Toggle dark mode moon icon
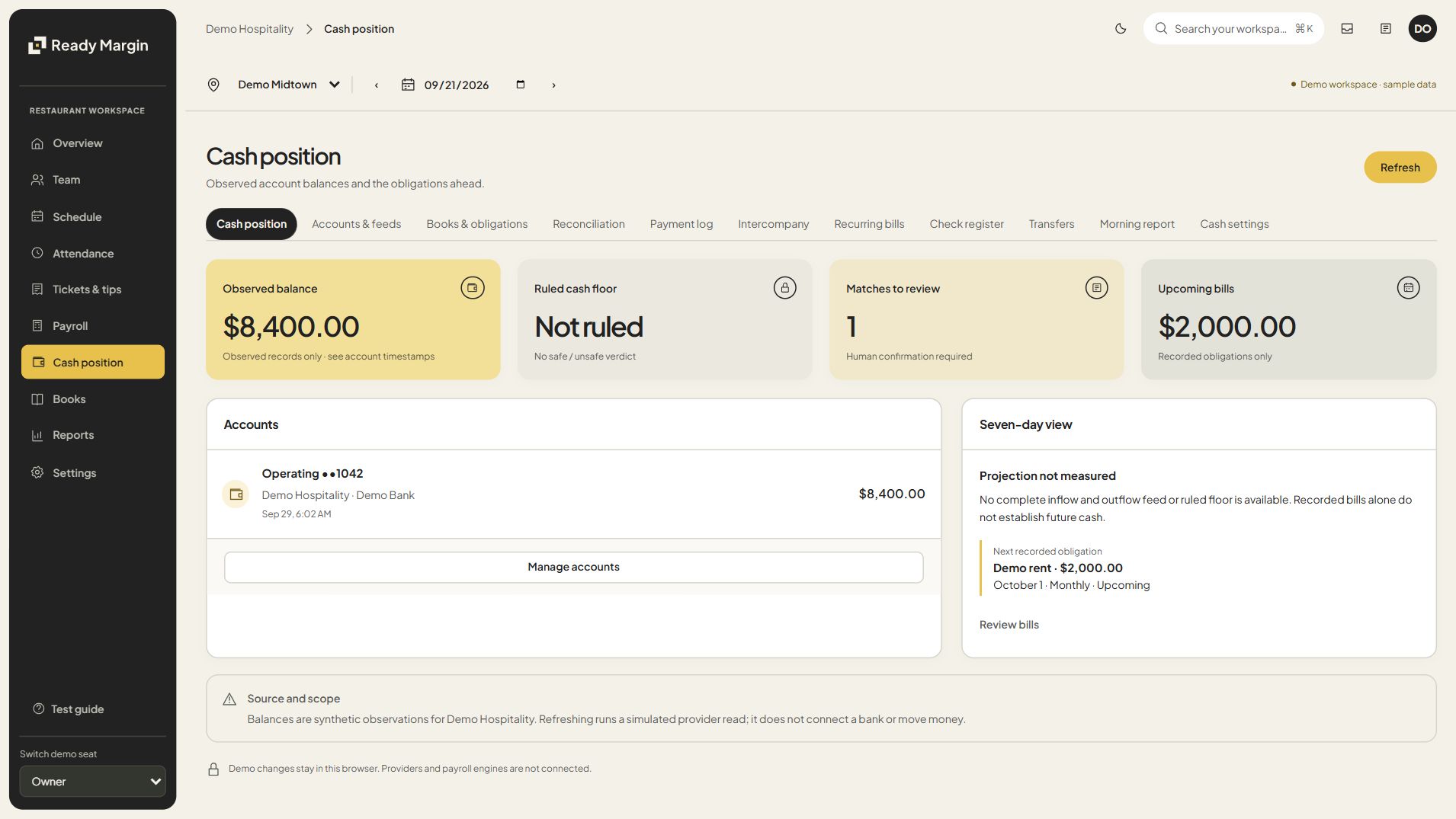 [1121, 29]
